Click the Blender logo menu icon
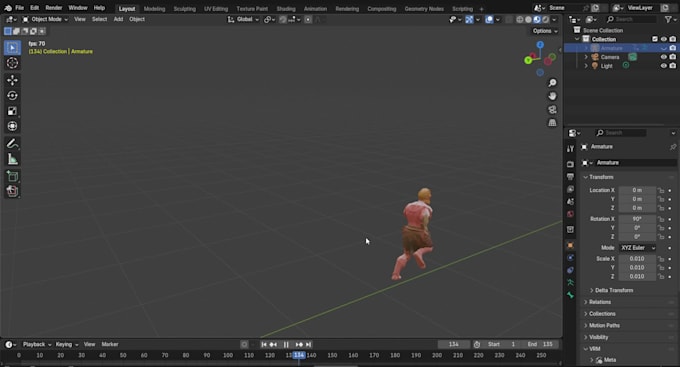 pyautogui.click(x=8, y=8)
